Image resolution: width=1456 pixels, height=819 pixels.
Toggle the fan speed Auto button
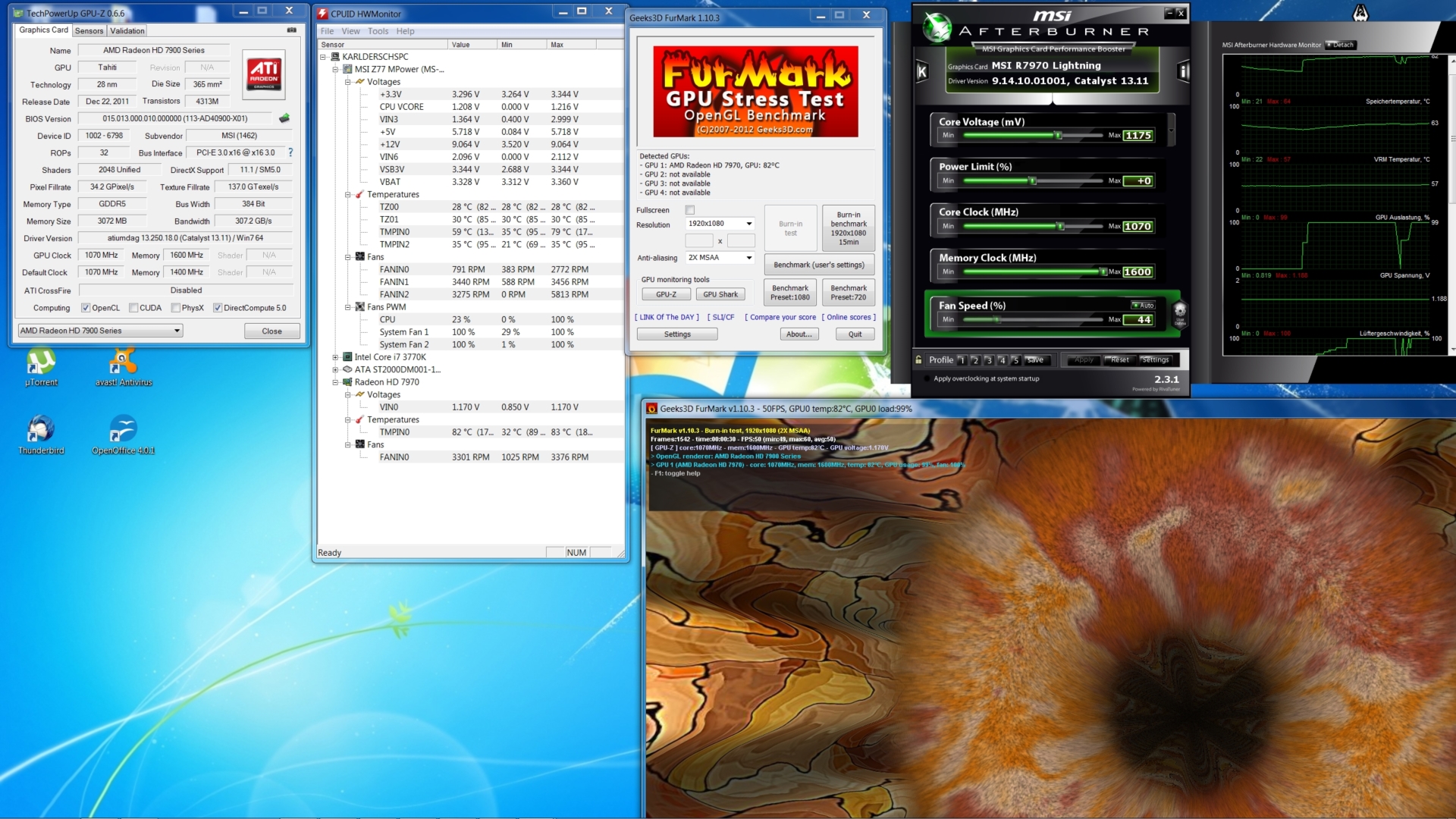[1143, 305]
